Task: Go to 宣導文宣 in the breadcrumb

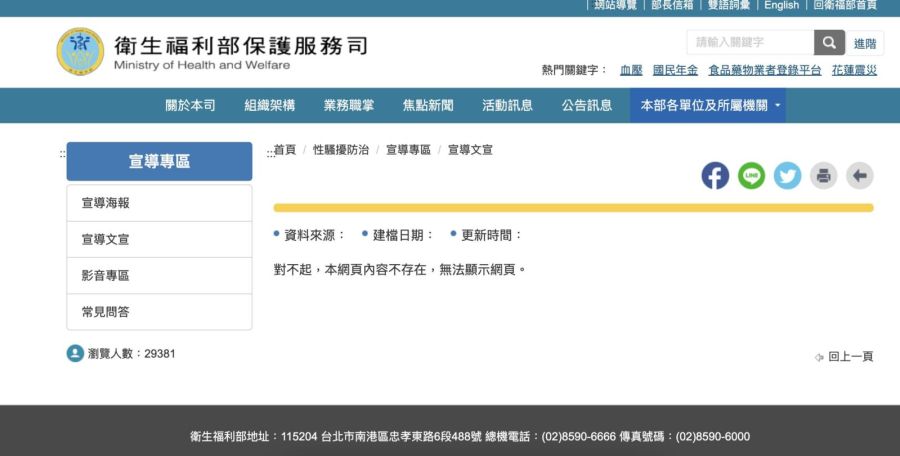Action: (470, 150)
